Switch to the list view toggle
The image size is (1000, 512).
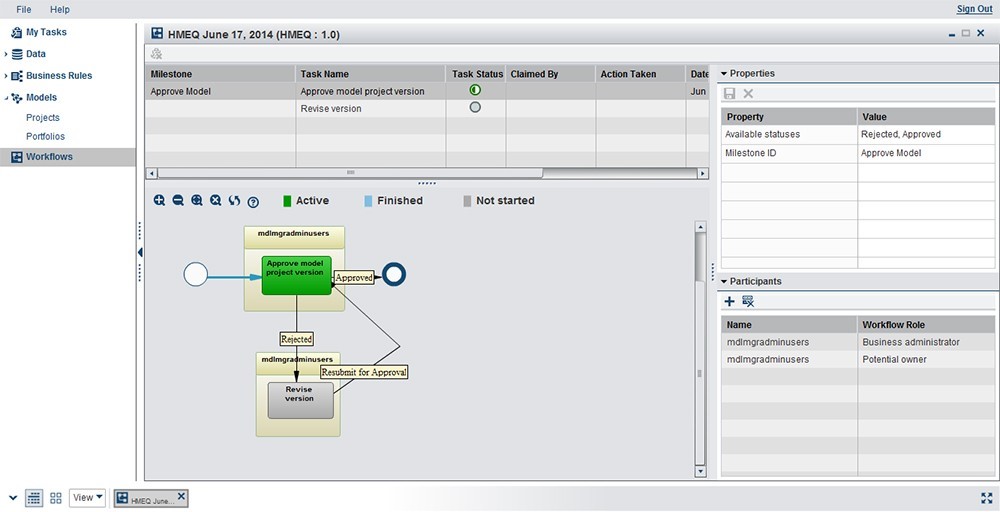[x=33, y=497]
